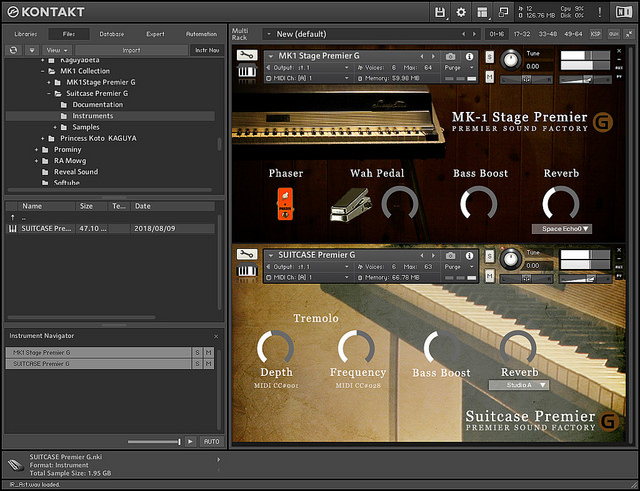Open MIDI Ch dropdown of SUITCASE Premier G
The width and height of the screenshot is (640, 491).
[x=308, y=278]
